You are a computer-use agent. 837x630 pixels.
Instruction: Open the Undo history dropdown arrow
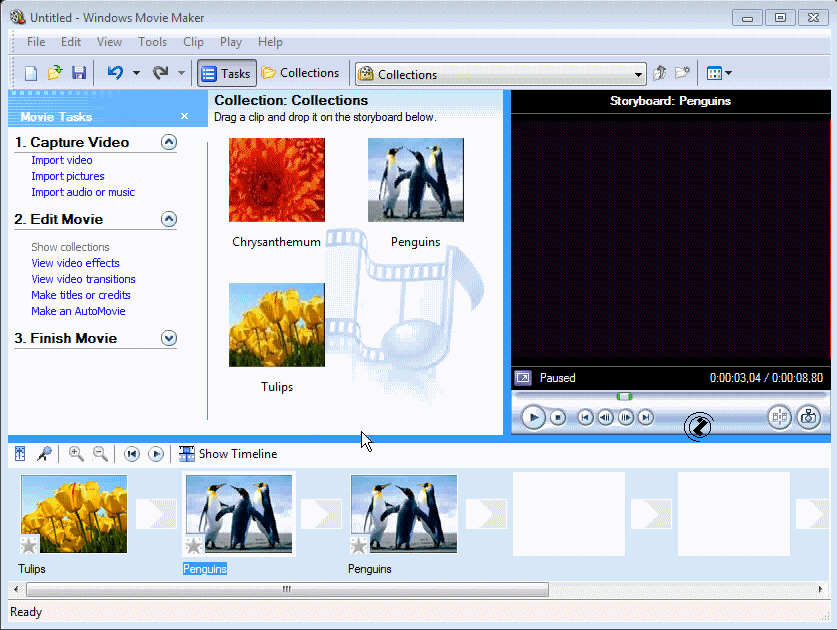point(136,73)
